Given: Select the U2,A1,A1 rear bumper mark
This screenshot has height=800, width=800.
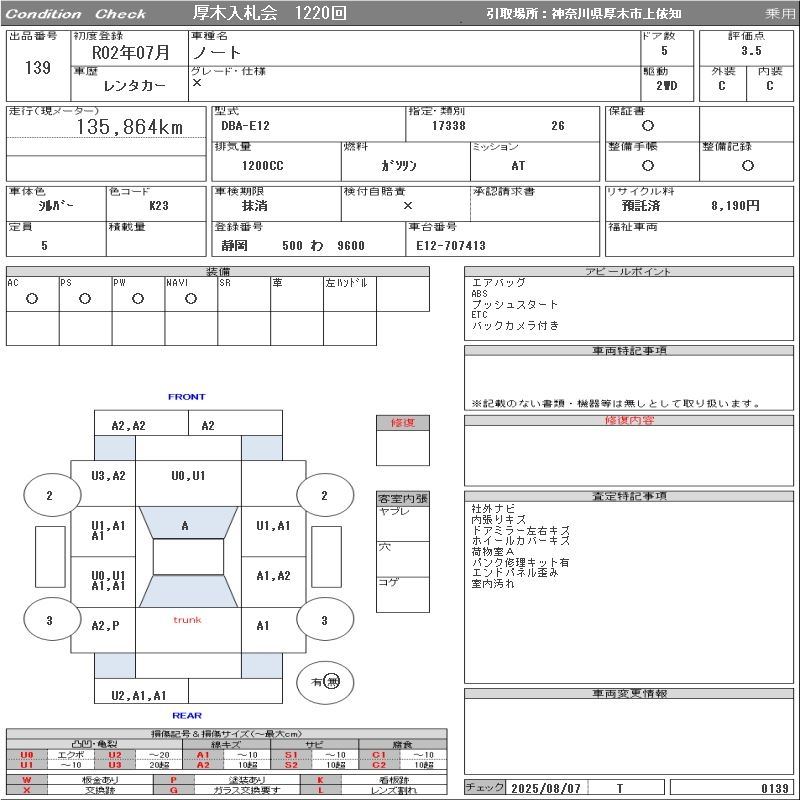Looking at the screenshot, I should [139, 695].
